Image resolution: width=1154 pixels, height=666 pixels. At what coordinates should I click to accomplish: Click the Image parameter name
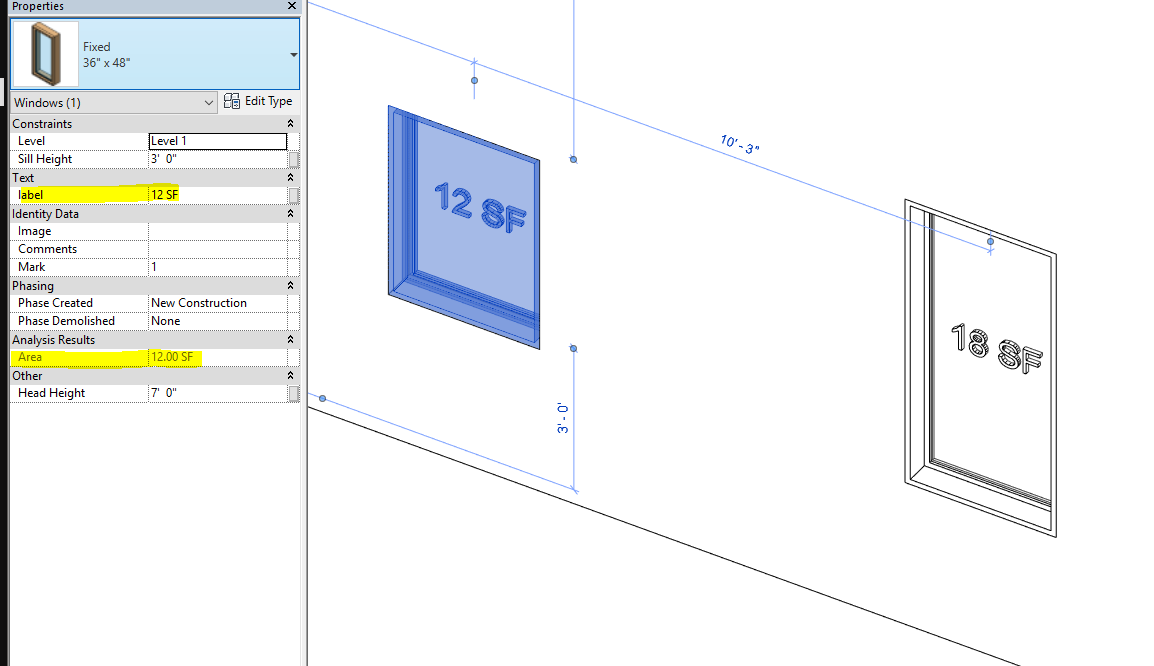[x=35, y=231]
